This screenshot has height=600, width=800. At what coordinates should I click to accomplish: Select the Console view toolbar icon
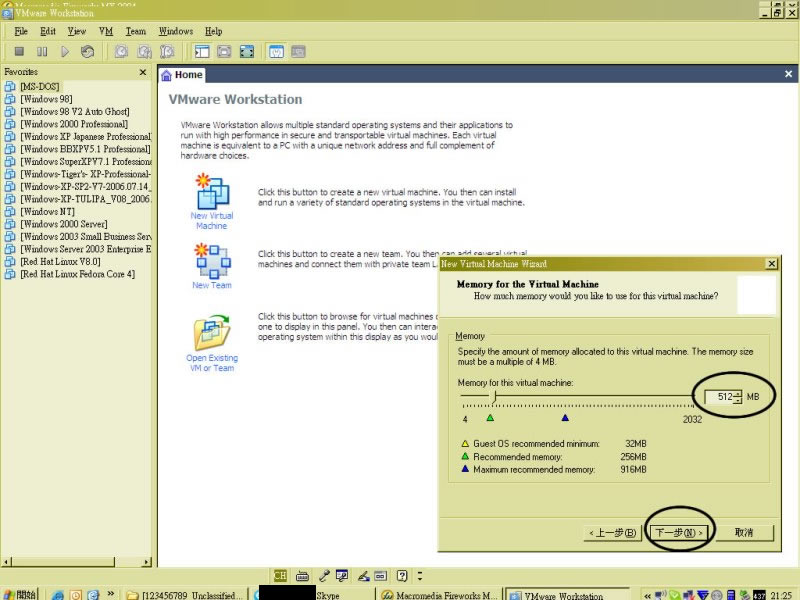(298, 52)
